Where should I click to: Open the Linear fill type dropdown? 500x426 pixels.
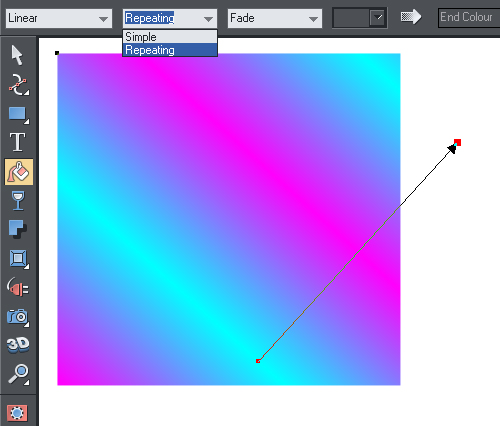[59, 18]
